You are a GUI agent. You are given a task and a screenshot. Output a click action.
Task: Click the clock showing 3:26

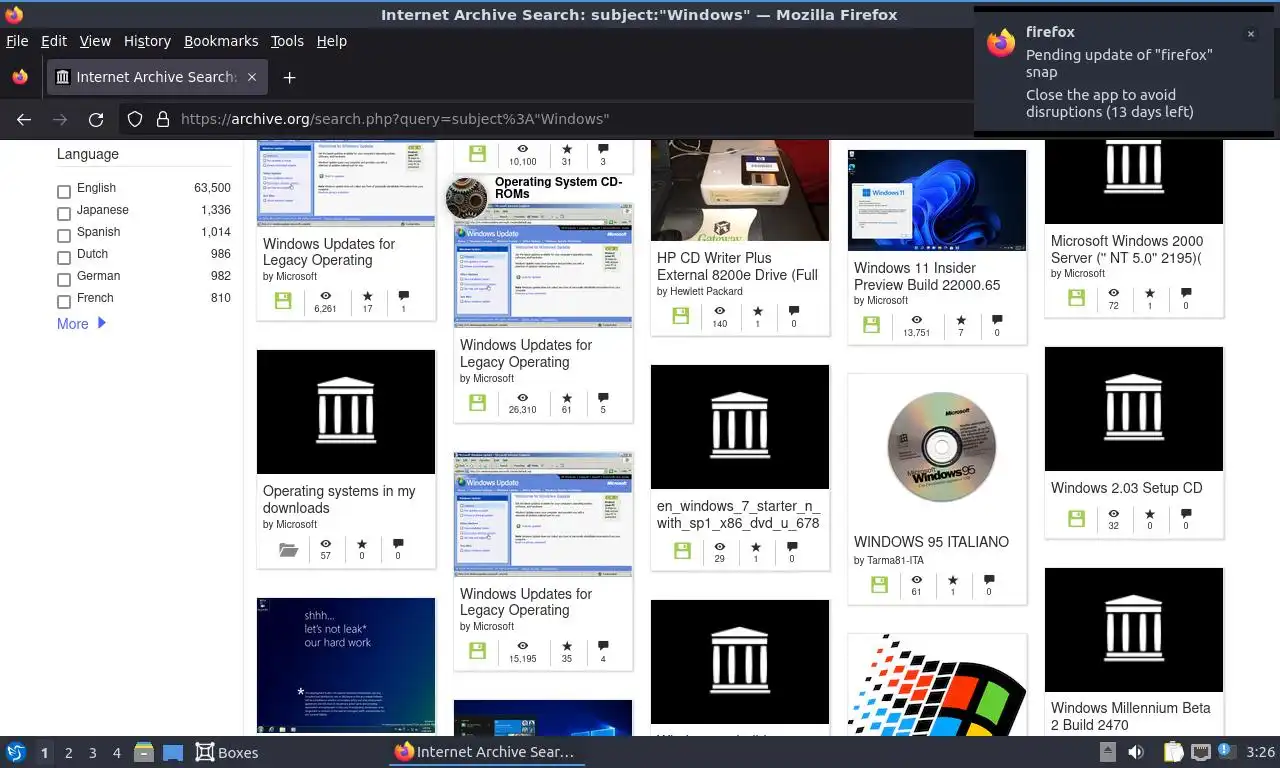point(1260,752)
